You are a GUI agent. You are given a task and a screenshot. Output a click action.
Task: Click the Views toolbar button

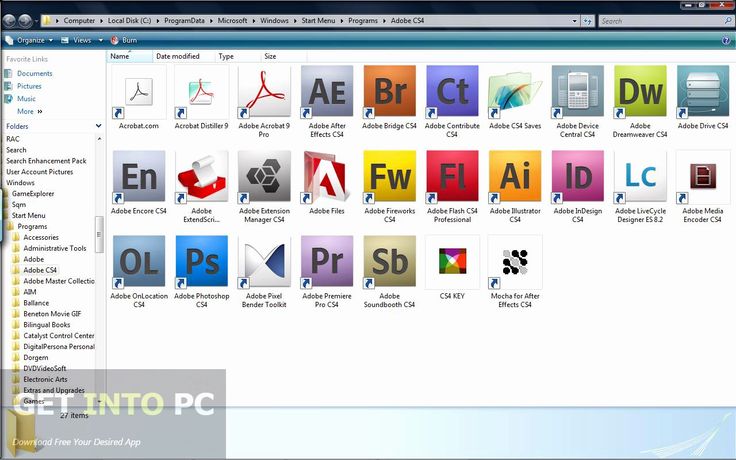click(77, 40)
